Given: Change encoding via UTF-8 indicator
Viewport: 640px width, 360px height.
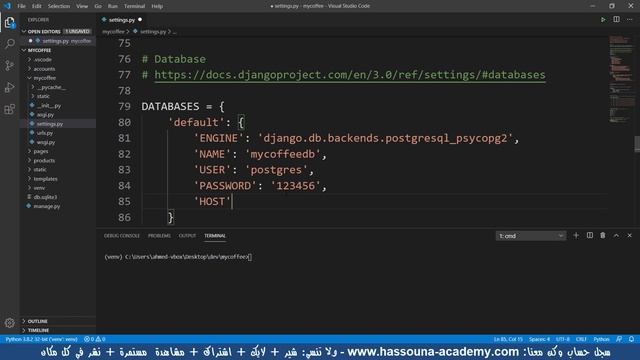Looking at the screenshot, I should [563, 339].
